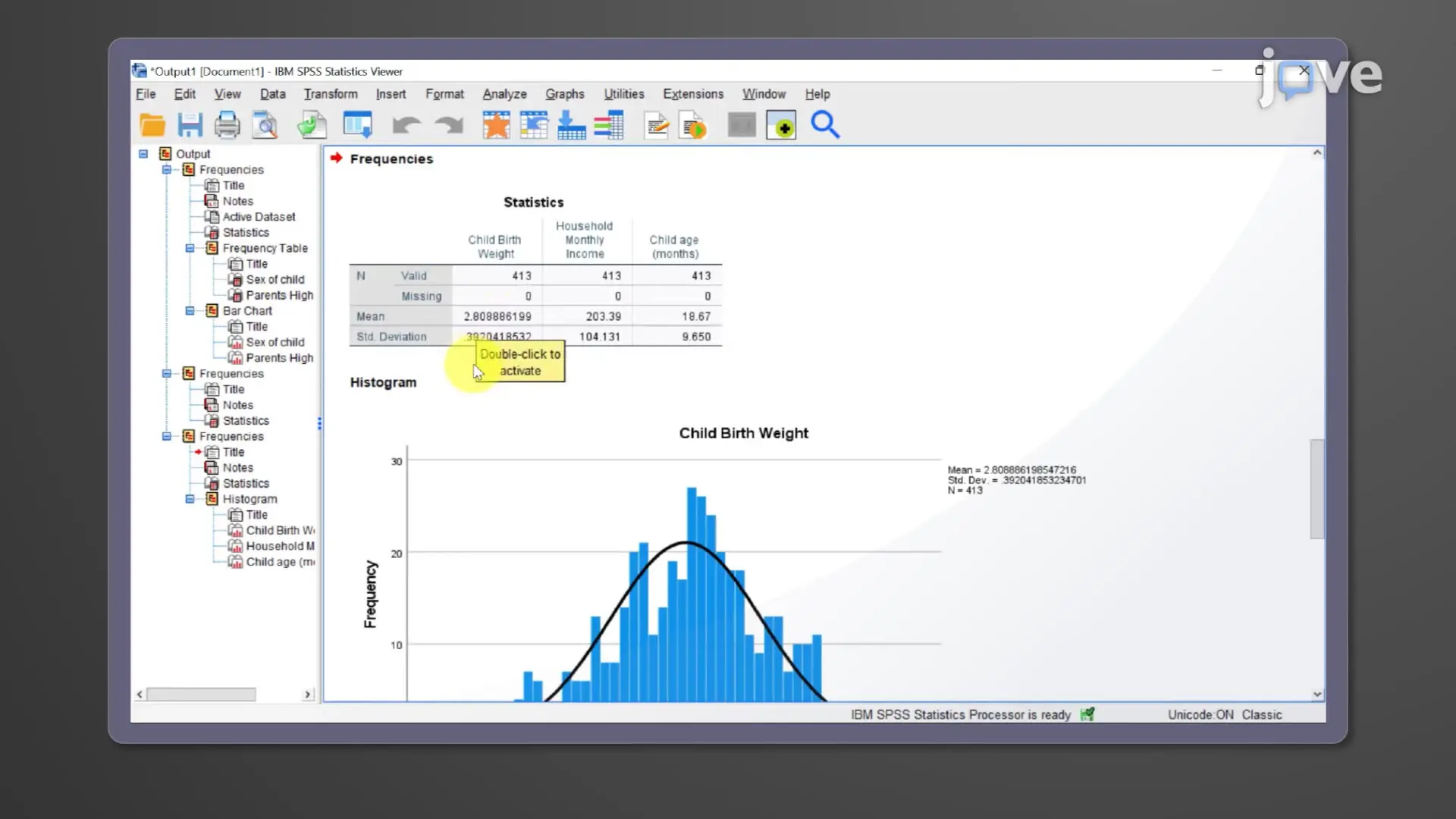
Task: Click the Undo arrow in the toolbar
Action: tap(406, 125)
